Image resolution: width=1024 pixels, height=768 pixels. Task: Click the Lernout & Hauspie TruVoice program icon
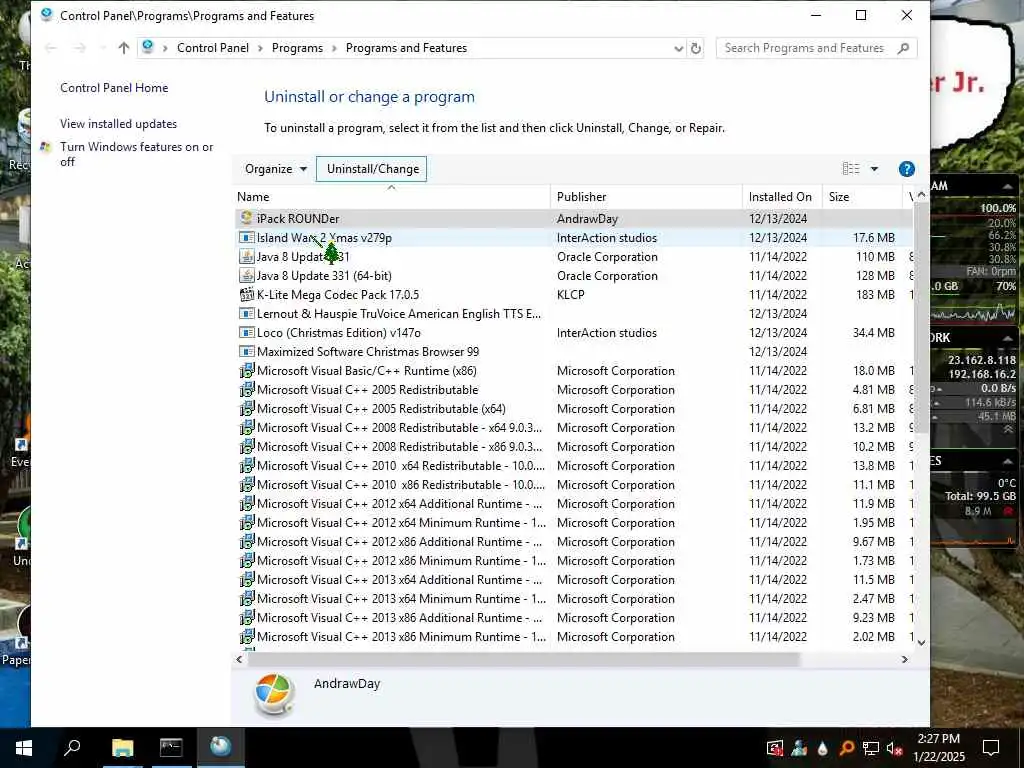[x=246, y=313]
